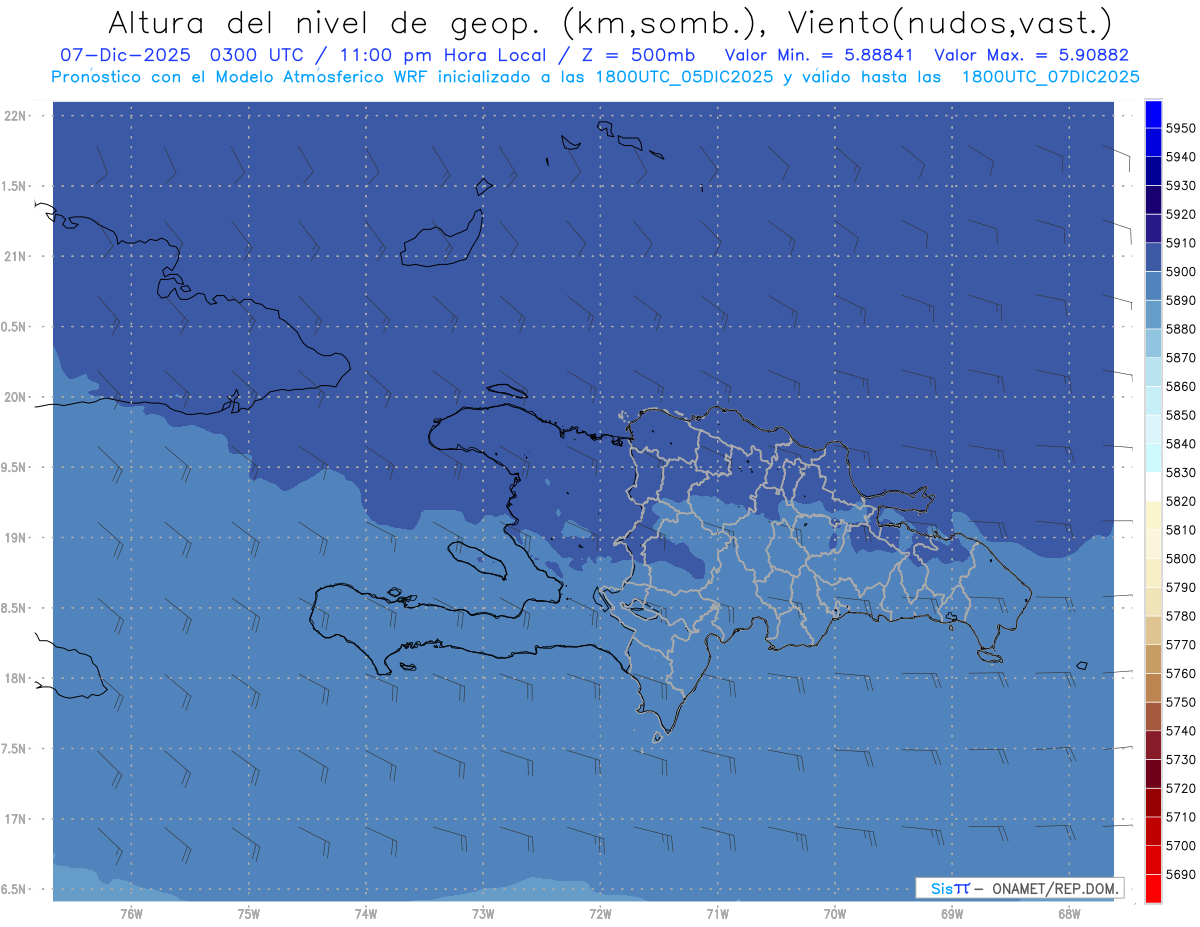Click the colorbar label 5910
This screenshot has width=1200, height=927.
click(1180, 243)
